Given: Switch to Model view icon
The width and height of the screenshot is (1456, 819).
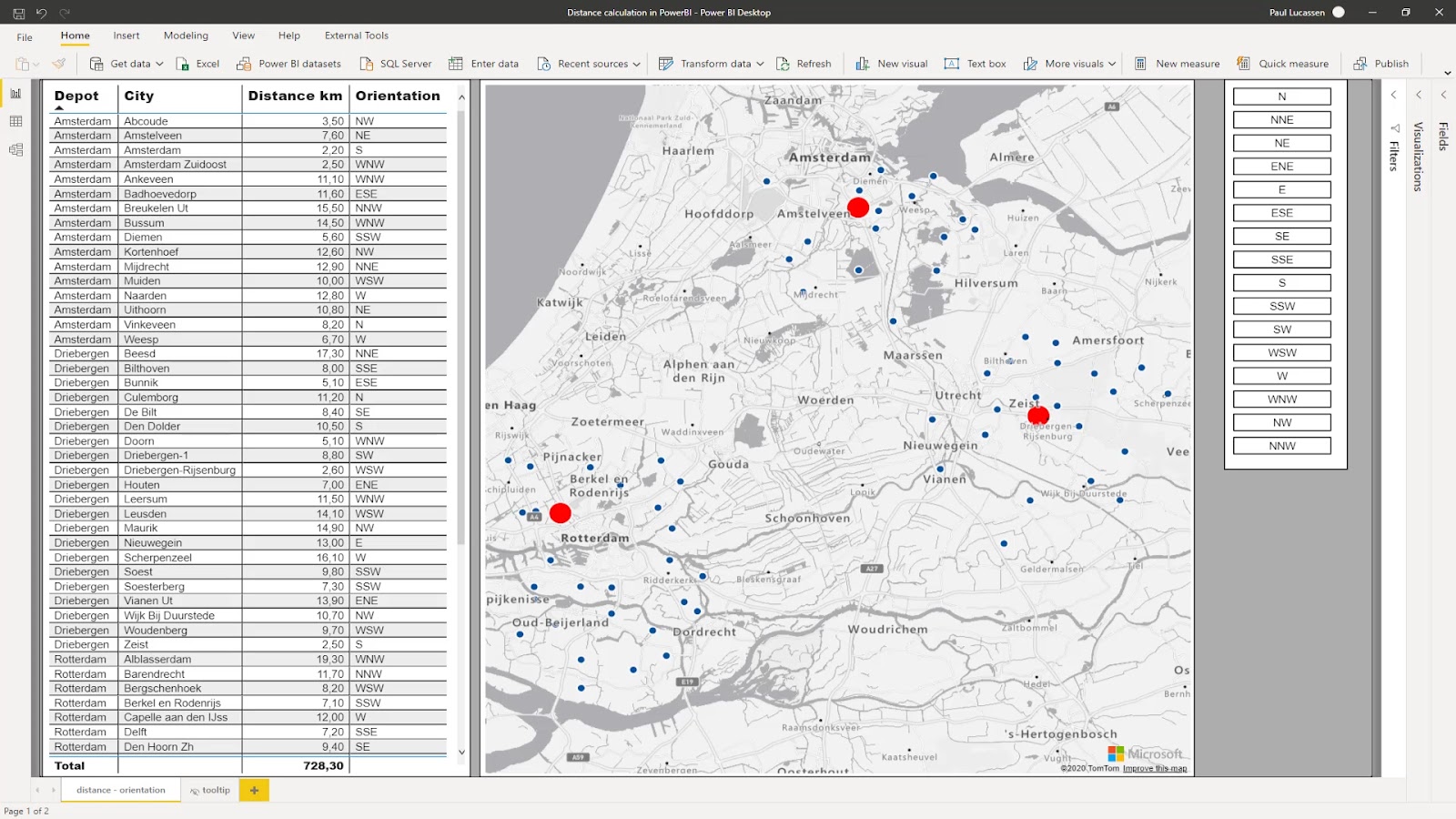Looking at the screenshot, I should coord(15,149).
